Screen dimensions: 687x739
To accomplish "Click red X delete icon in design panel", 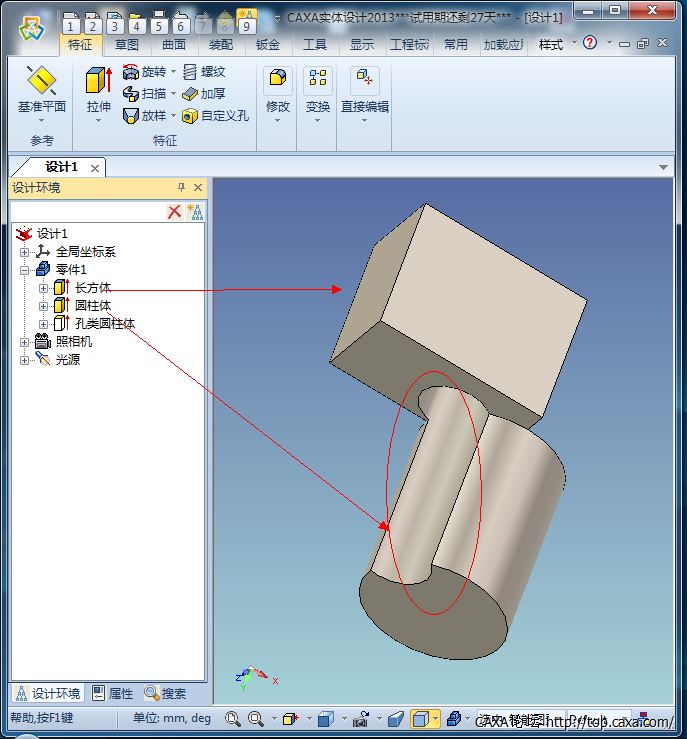I will (x=174, y=211).
